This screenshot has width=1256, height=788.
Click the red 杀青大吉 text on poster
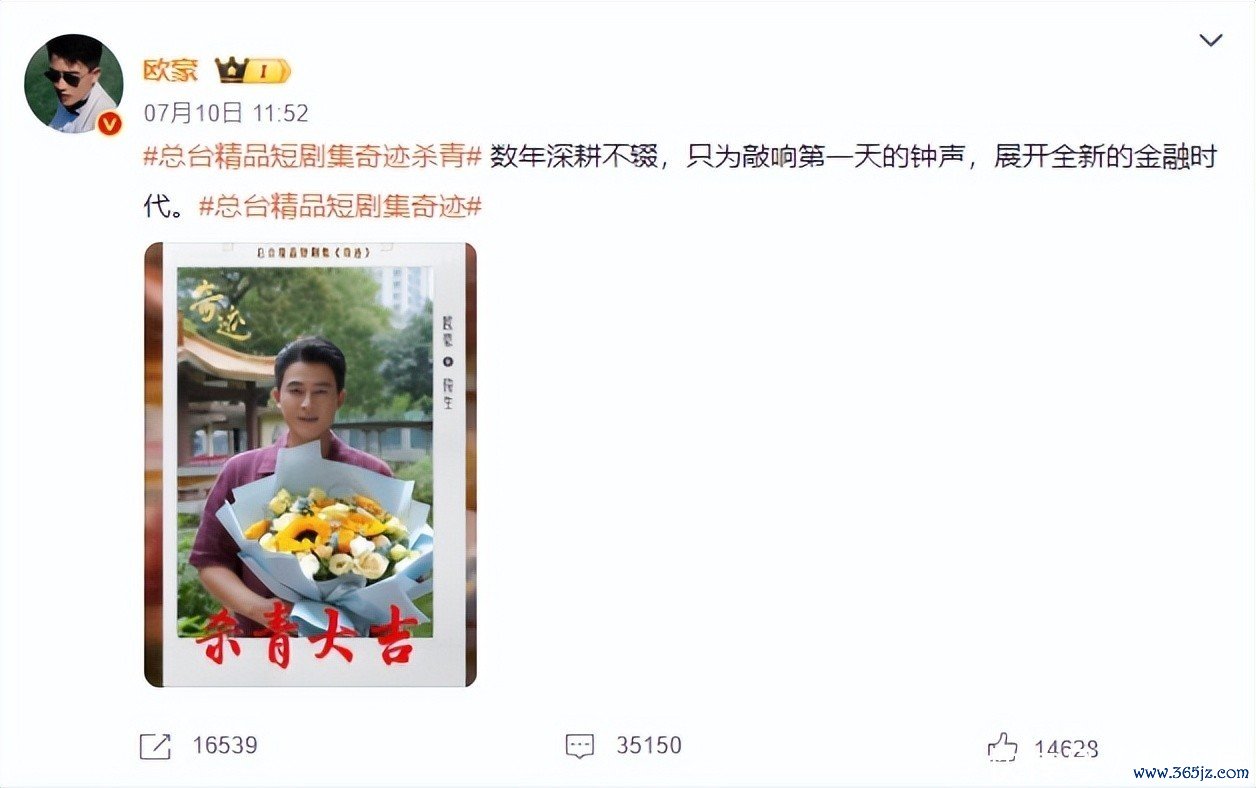(x=305, y=636)
